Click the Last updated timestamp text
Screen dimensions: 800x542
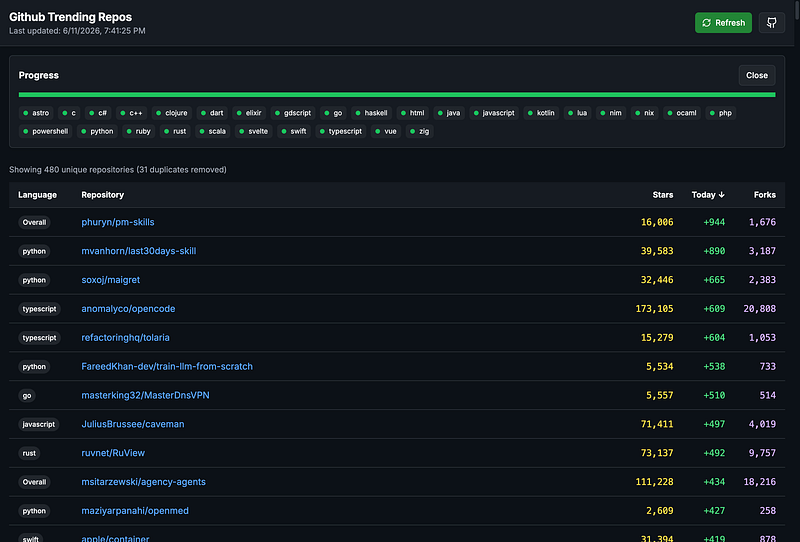[77, 31]
